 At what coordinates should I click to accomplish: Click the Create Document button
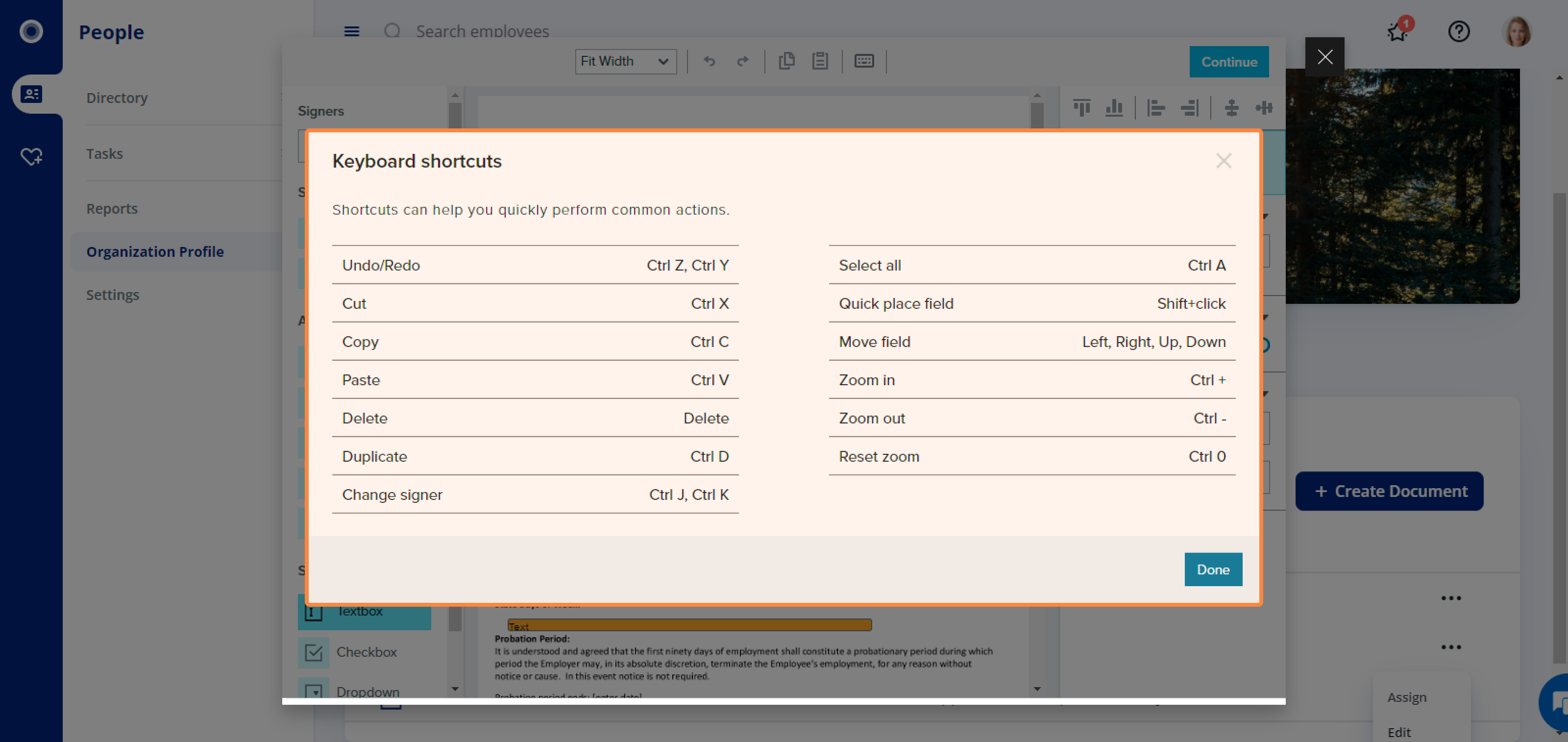pos(1389,491)
